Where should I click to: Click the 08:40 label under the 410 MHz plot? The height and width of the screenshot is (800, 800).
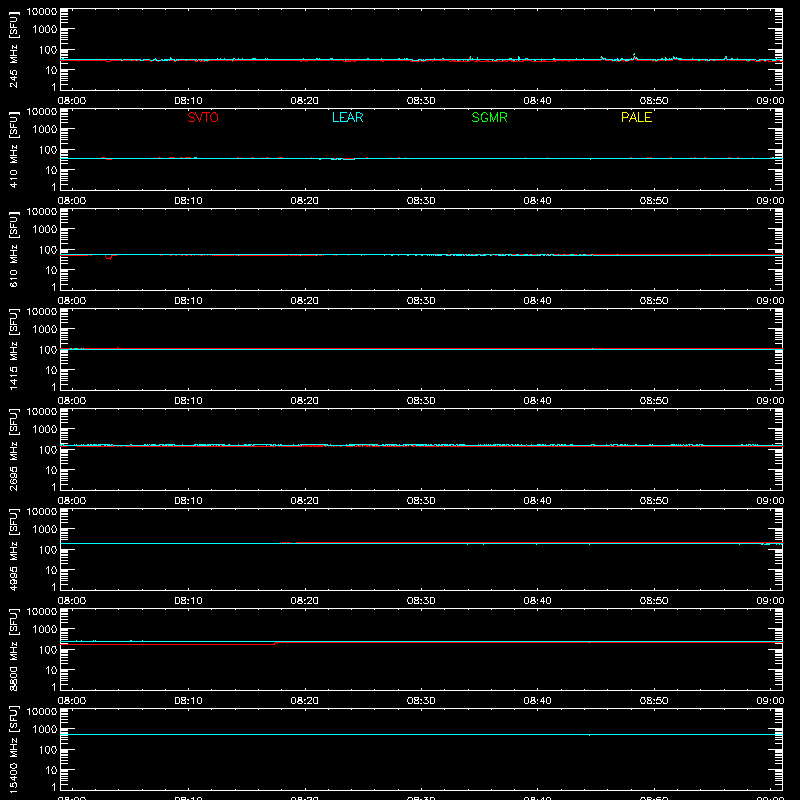click(x=537, y=201)
